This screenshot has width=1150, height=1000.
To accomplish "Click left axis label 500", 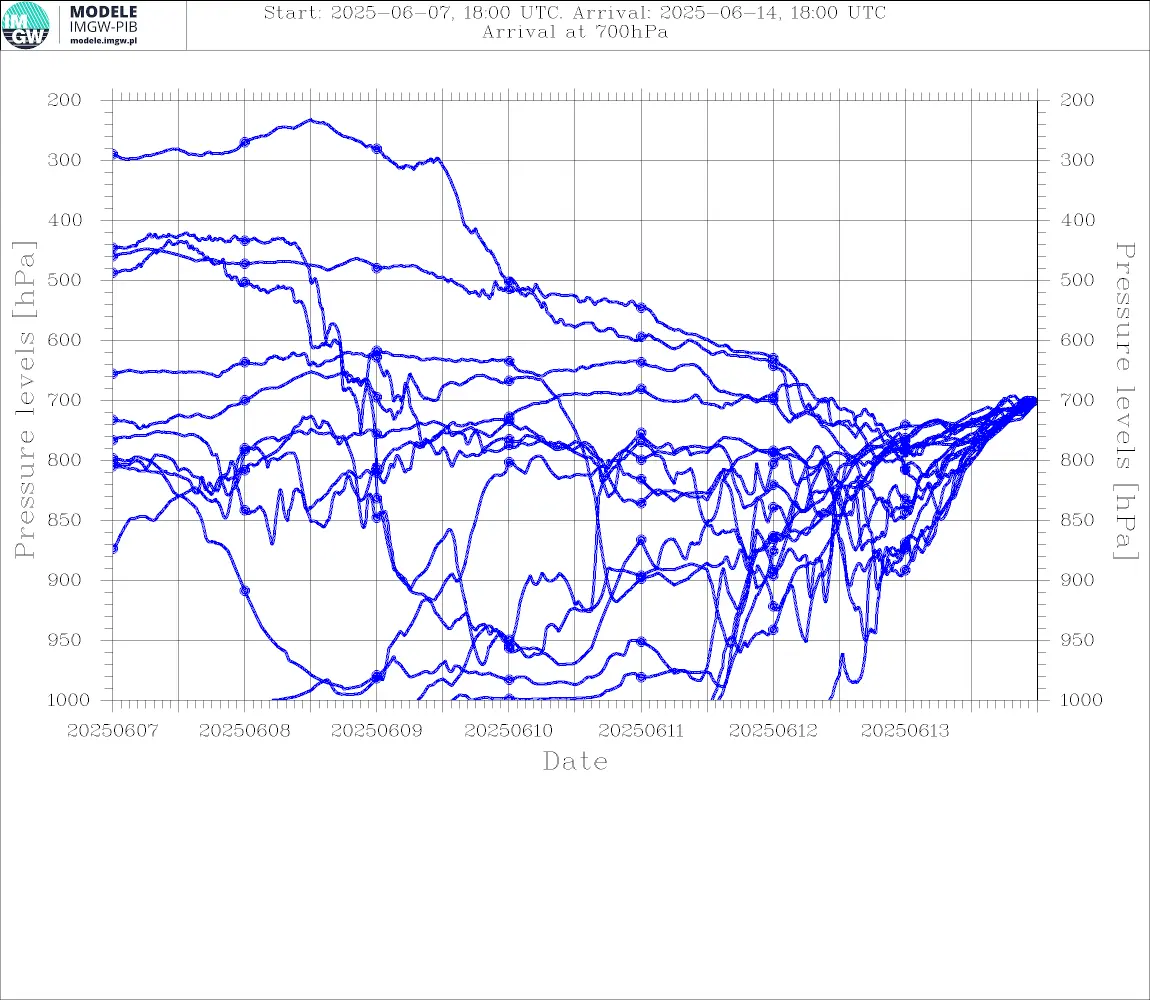I will pos(64,280).
